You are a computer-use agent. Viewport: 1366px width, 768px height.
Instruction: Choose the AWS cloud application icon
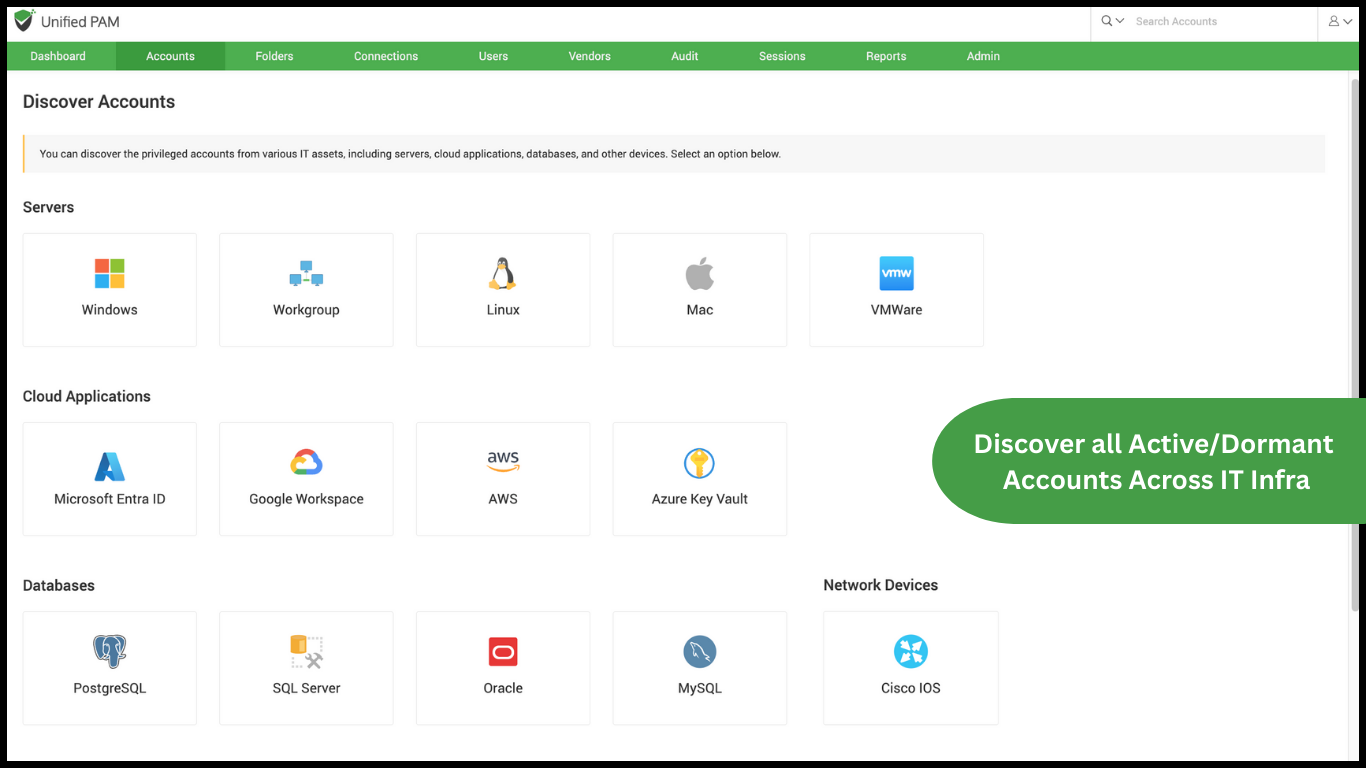point(502,463)
